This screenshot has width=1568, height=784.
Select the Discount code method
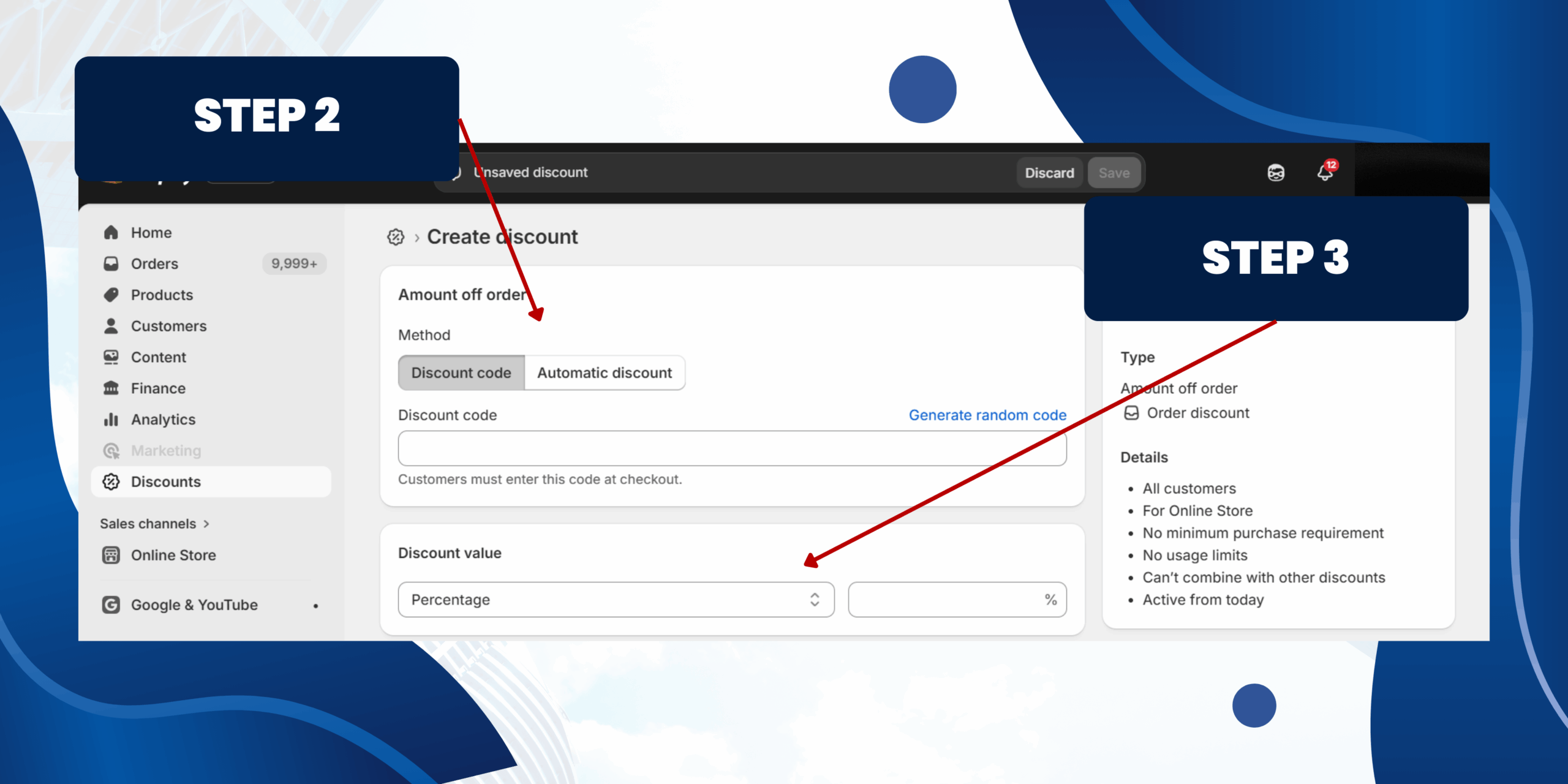tap(461, 373)
